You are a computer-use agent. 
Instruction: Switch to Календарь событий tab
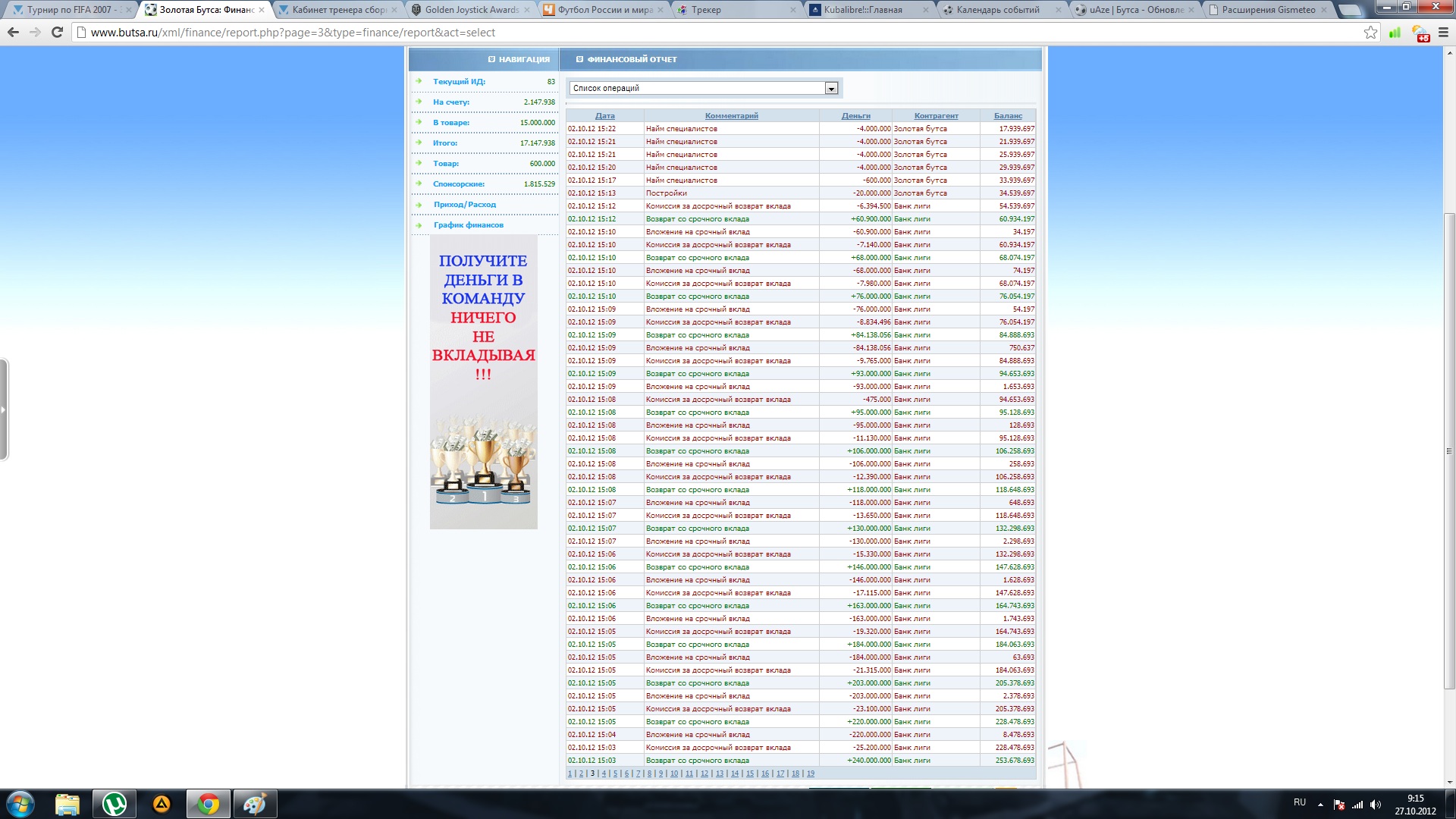tap(997, 10)
